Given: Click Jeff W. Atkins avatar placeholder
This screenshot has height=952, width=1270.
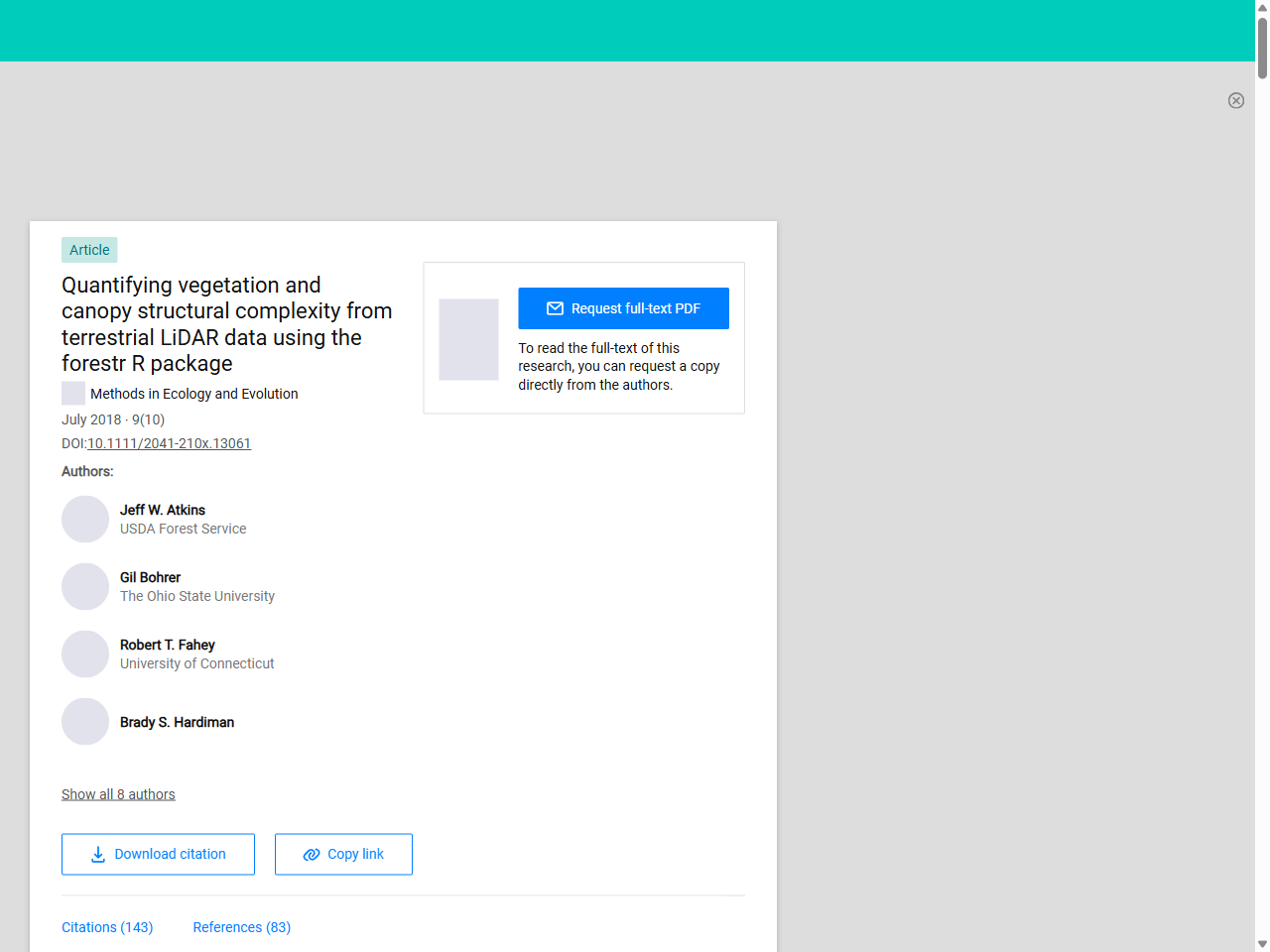Looking at the screenshot, I should (85, 520).
